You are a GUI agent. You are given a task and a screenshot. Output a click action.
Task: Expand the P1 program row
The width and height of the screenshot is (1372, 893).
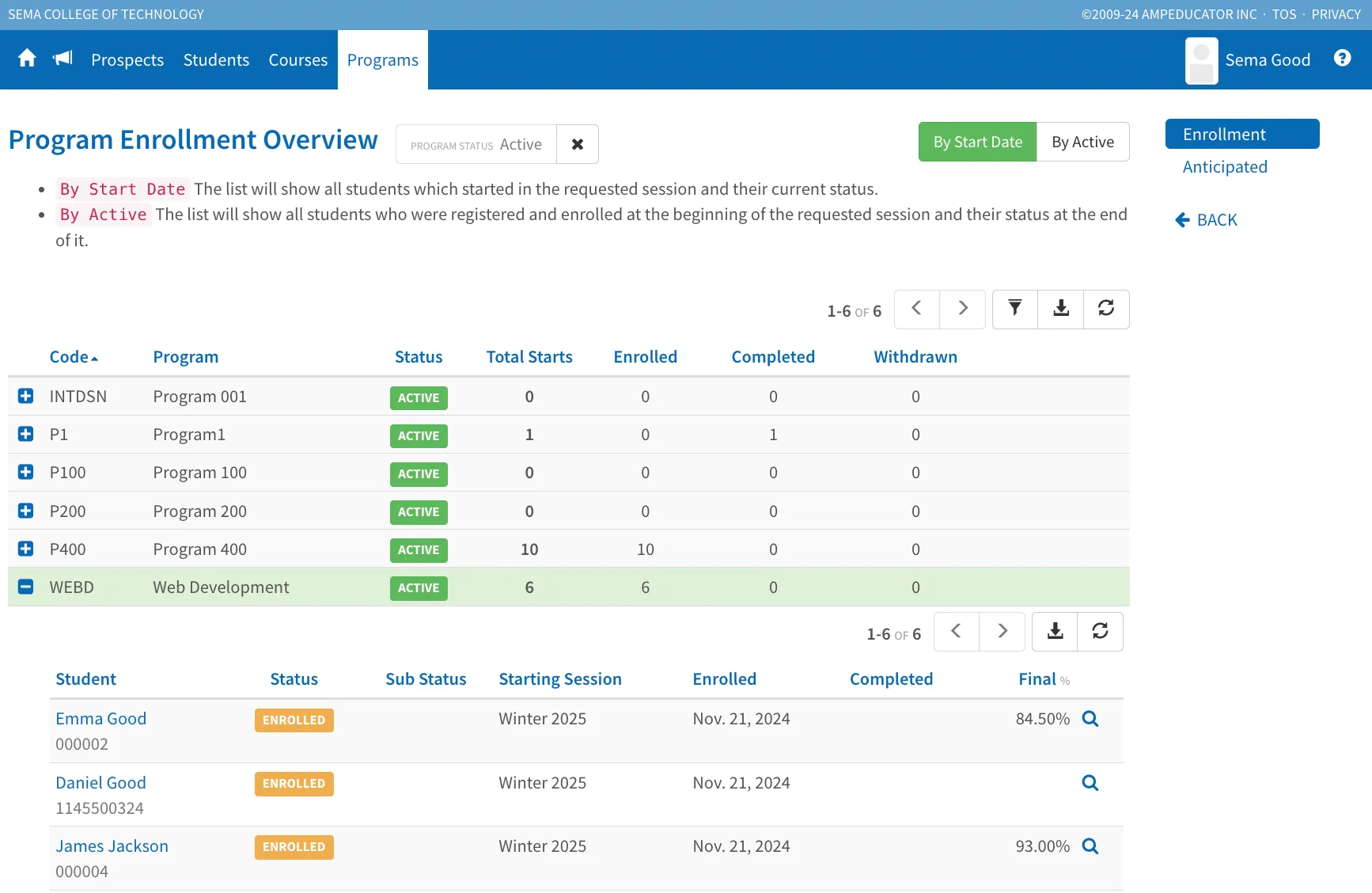coord(25,434)
